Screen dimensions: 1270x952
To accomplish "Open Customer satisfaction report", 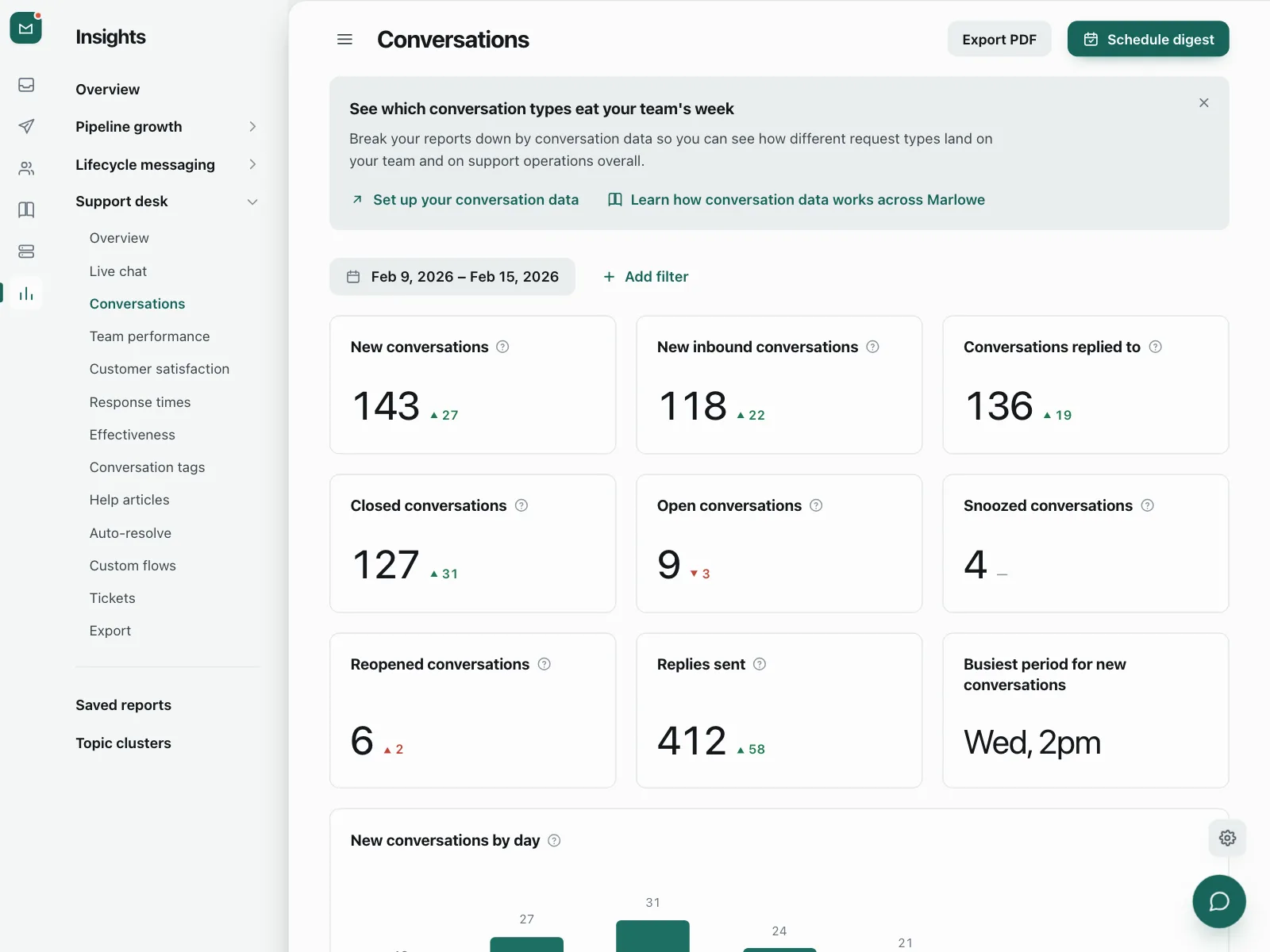I will [x=160, y=369].
